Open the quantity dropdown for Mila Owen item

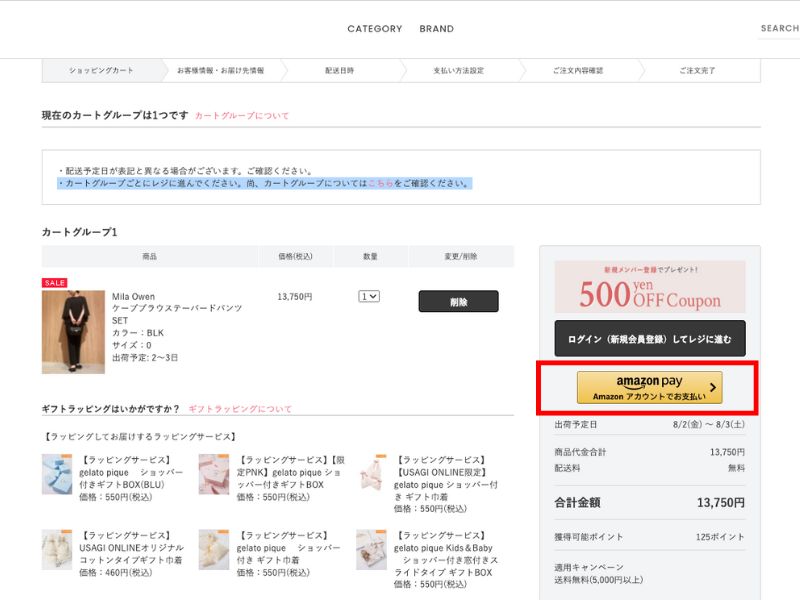[x=369, y=297]
